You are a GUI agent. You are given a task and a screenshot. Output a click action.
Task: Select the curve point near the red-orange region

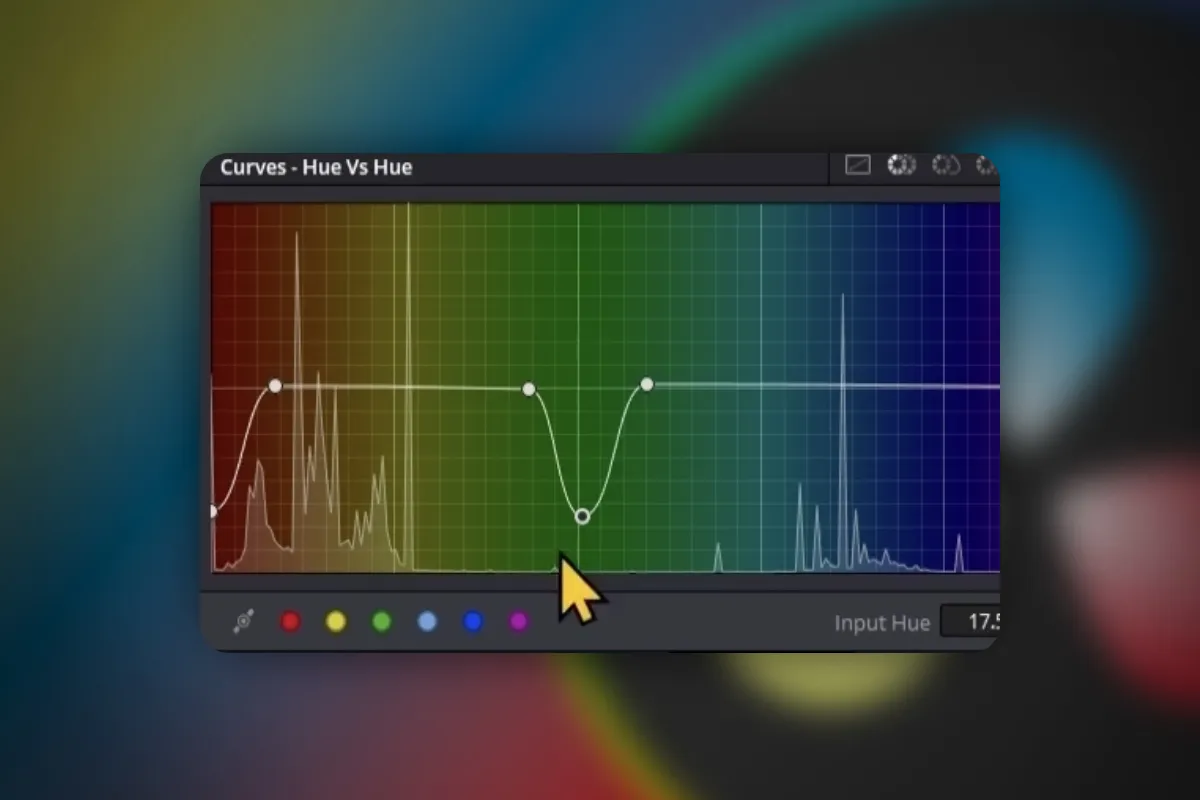[276, 385]
